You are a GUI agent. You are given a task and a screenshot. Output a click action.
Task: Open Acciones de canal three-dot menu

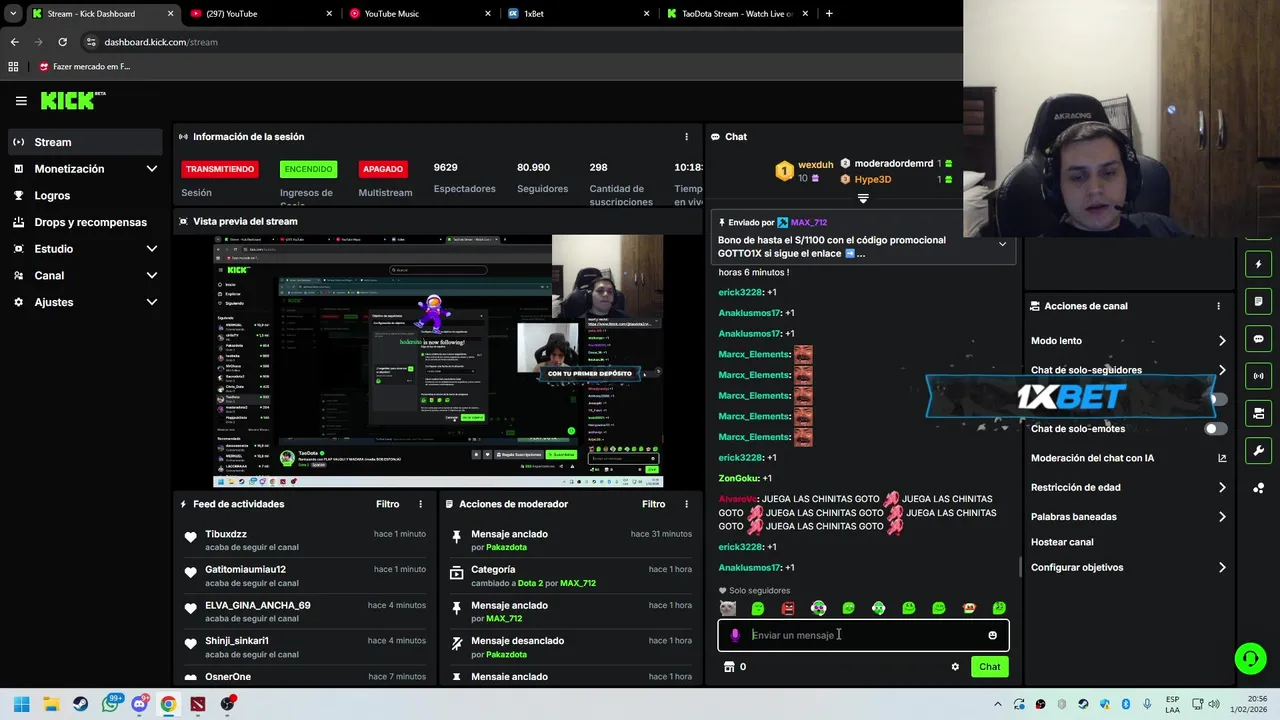coord(1218,306)
